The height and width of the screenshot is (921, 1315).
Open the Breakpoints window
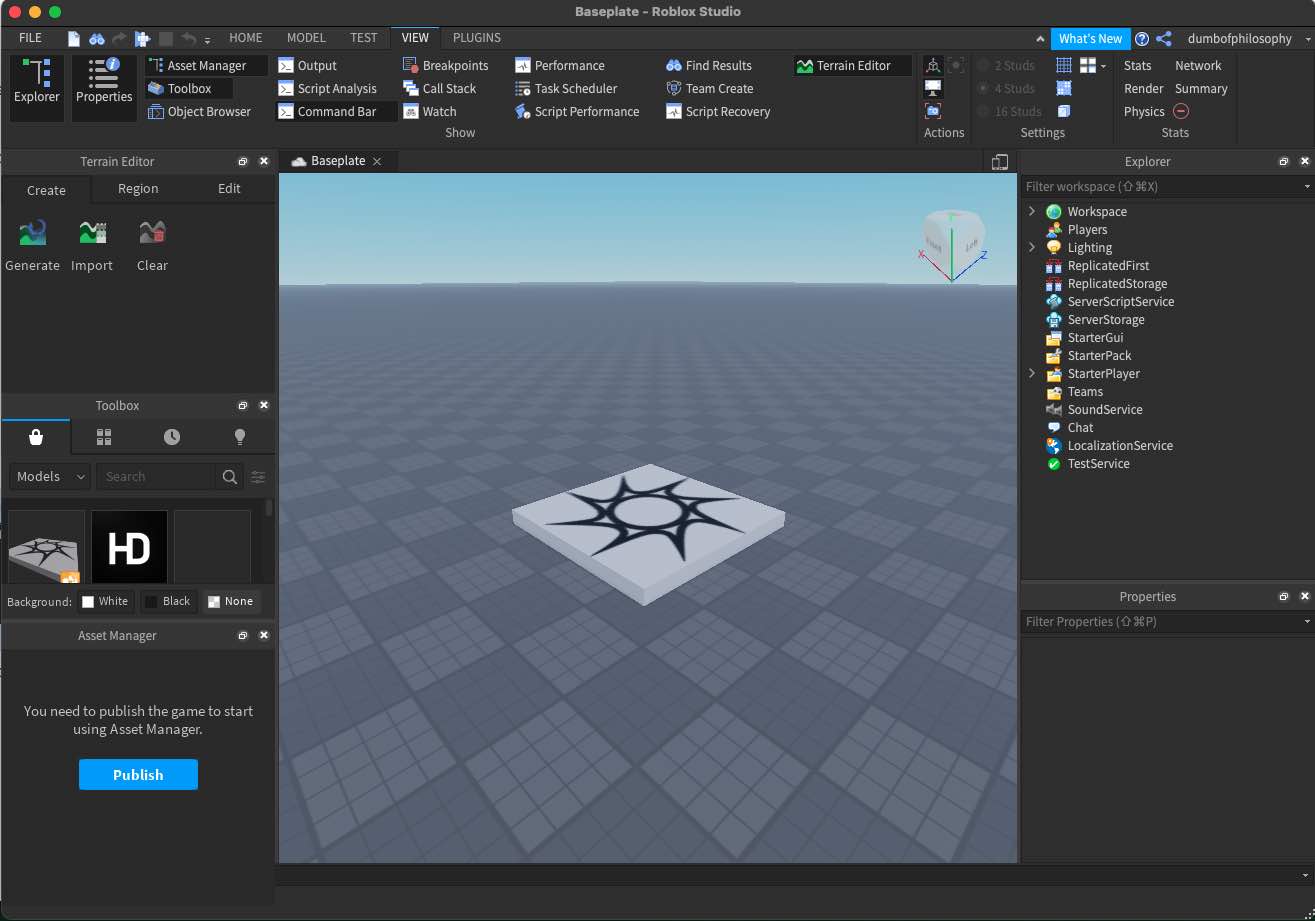click(x=445, y=65)
